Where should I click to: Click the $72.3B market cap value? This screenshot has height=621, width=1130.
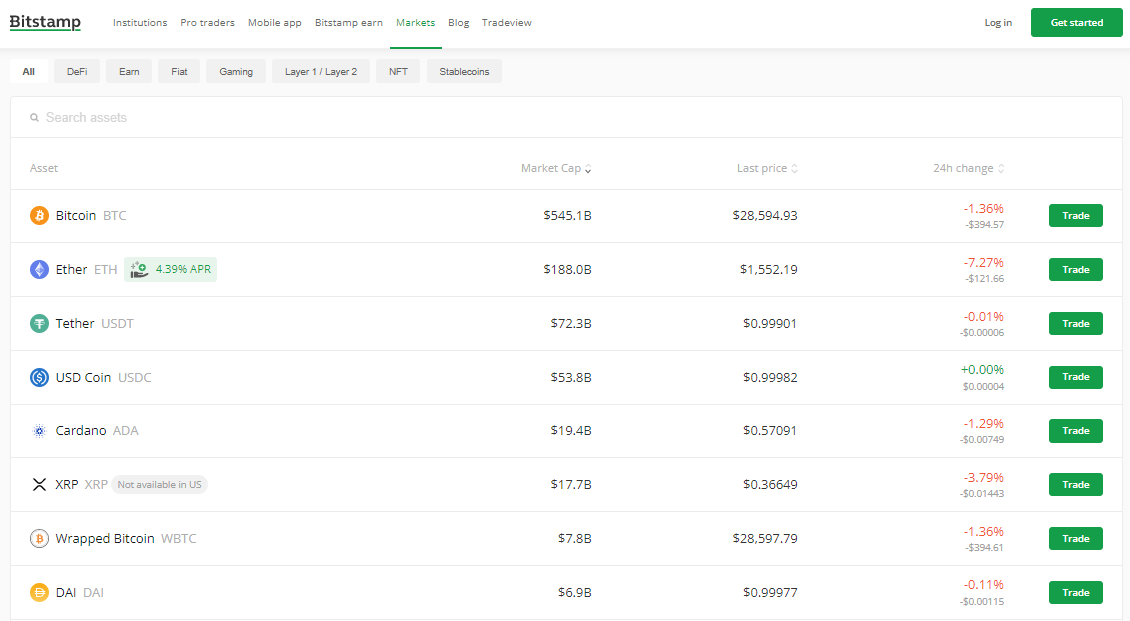tap(571, 323)
